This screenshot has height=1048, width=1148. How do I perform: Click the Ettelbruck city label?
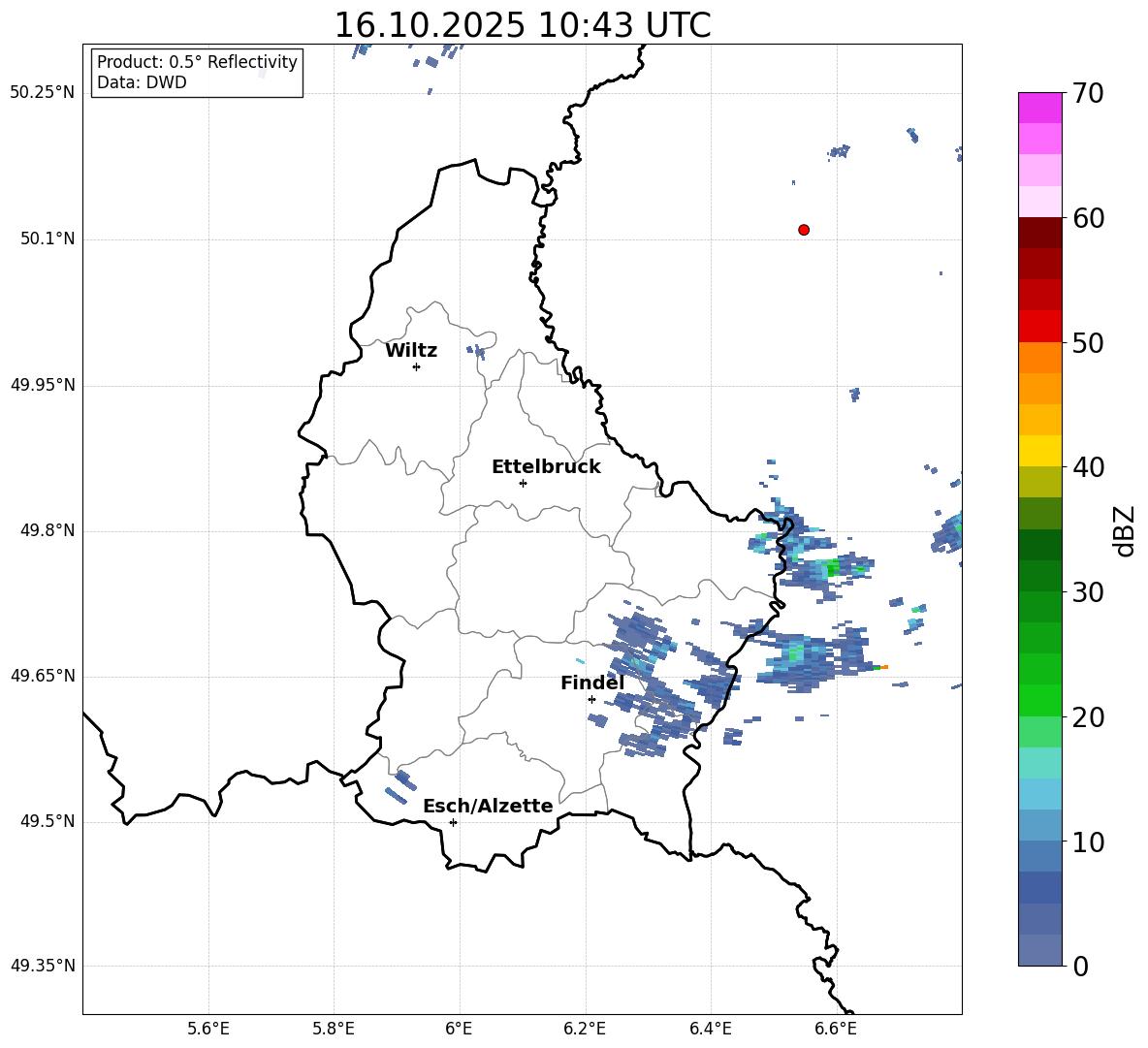[546, 467]
